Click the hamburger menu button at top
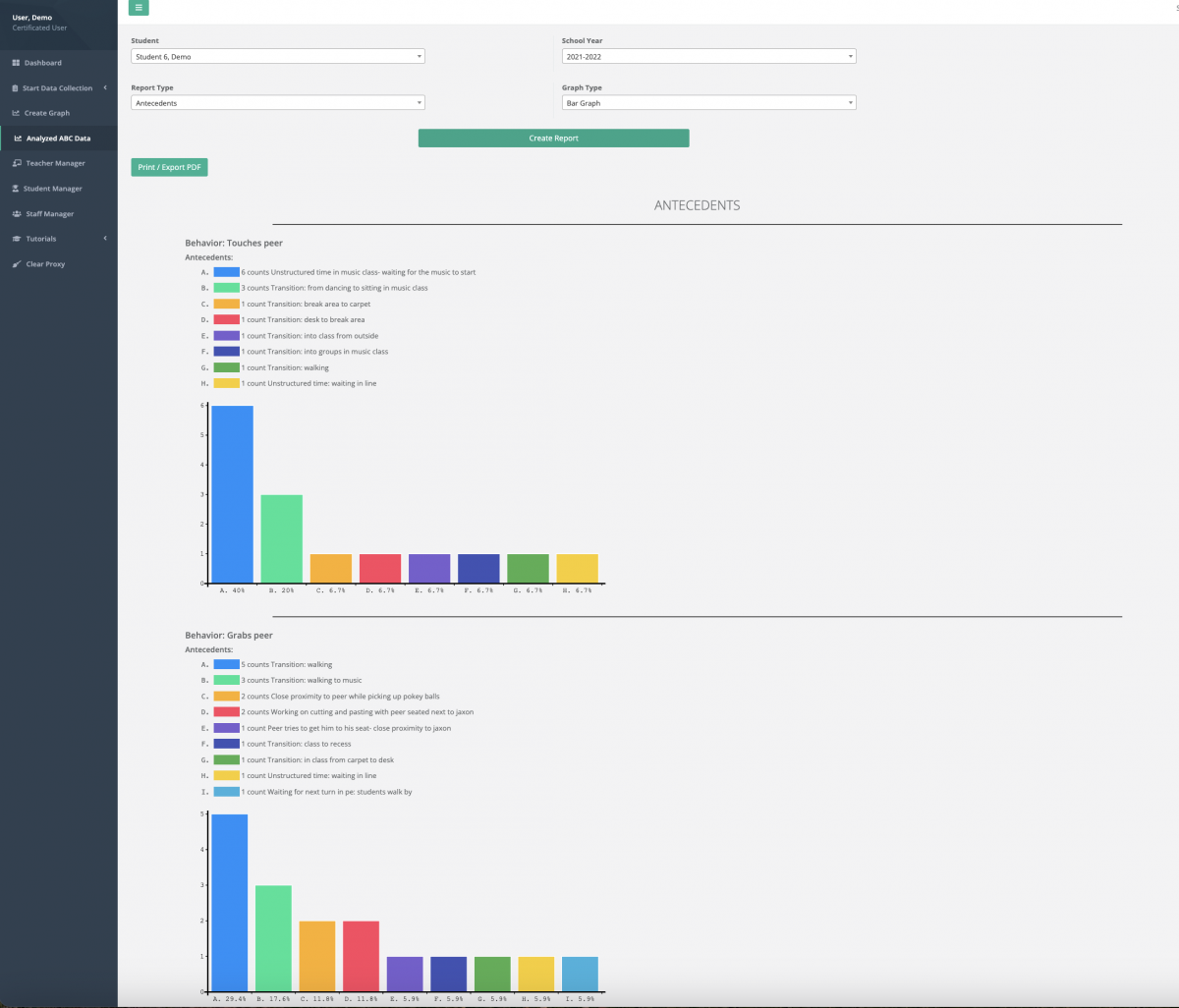1179x1008 pixels. pyautogui.click(x=139, y=8)
